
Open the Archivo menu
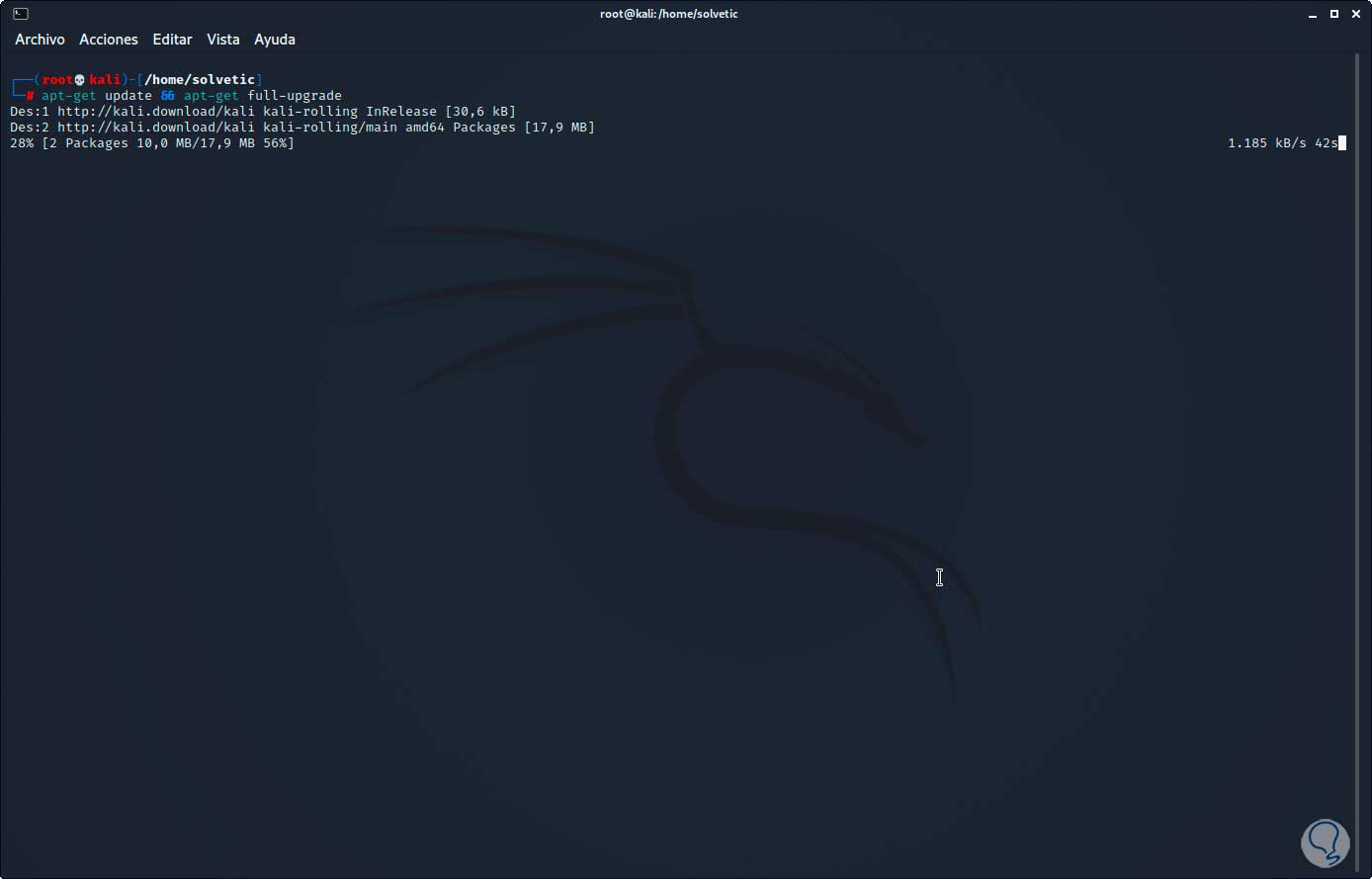click(x=40, y=40)
